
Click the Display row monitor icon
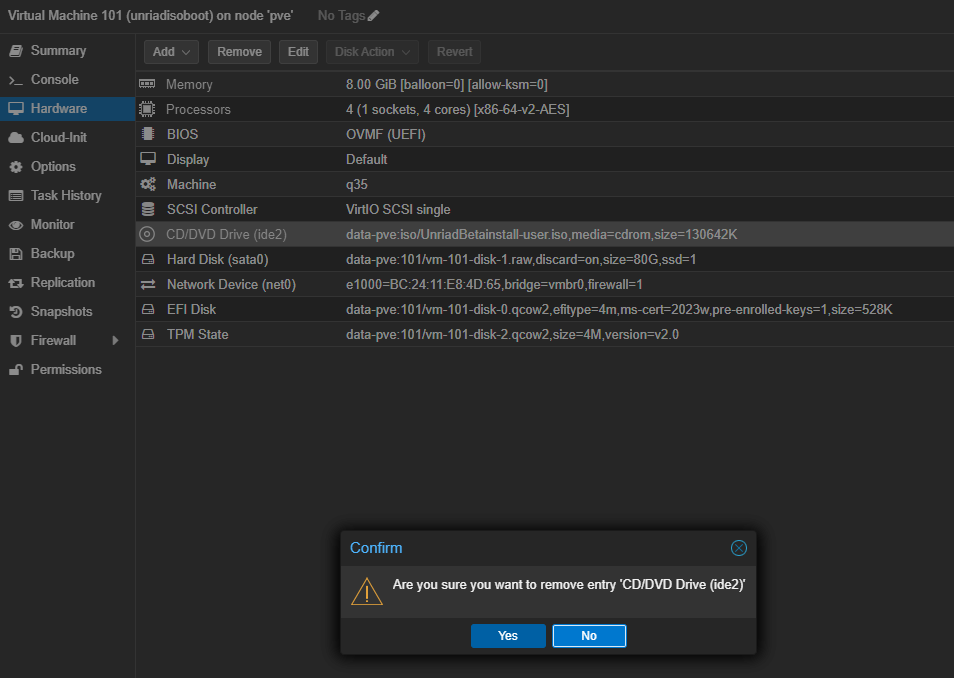pos(147,159)
